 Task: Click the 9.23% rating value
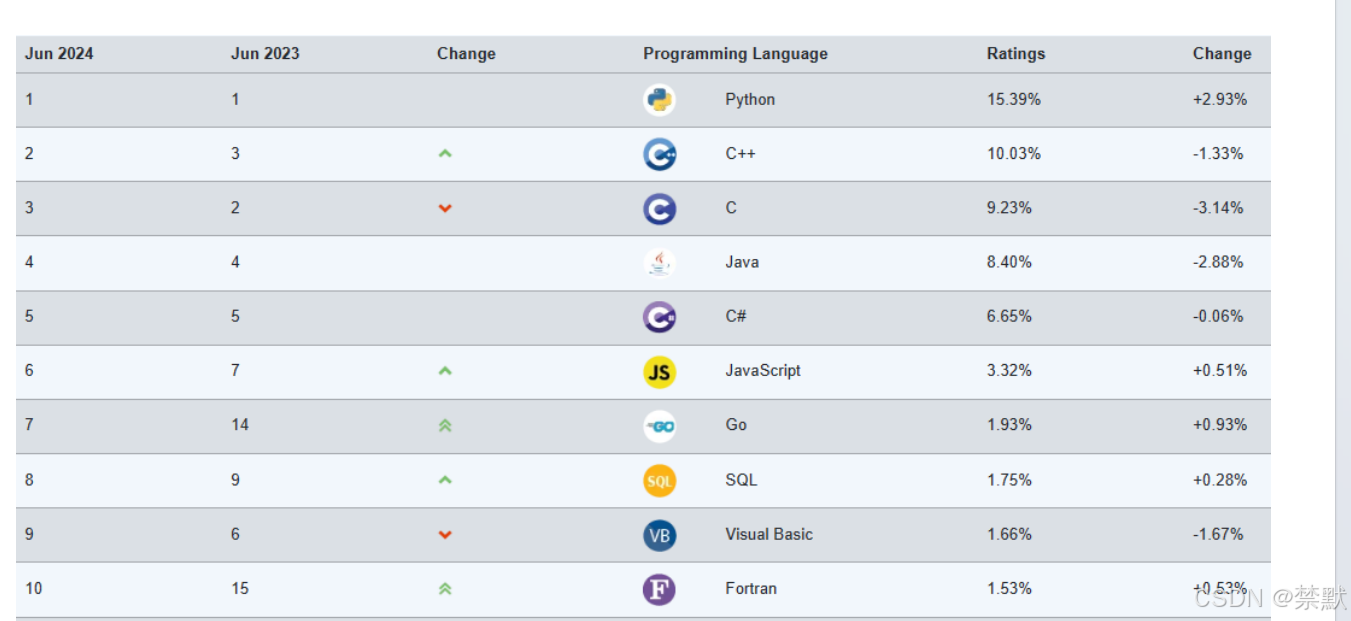1009,208
